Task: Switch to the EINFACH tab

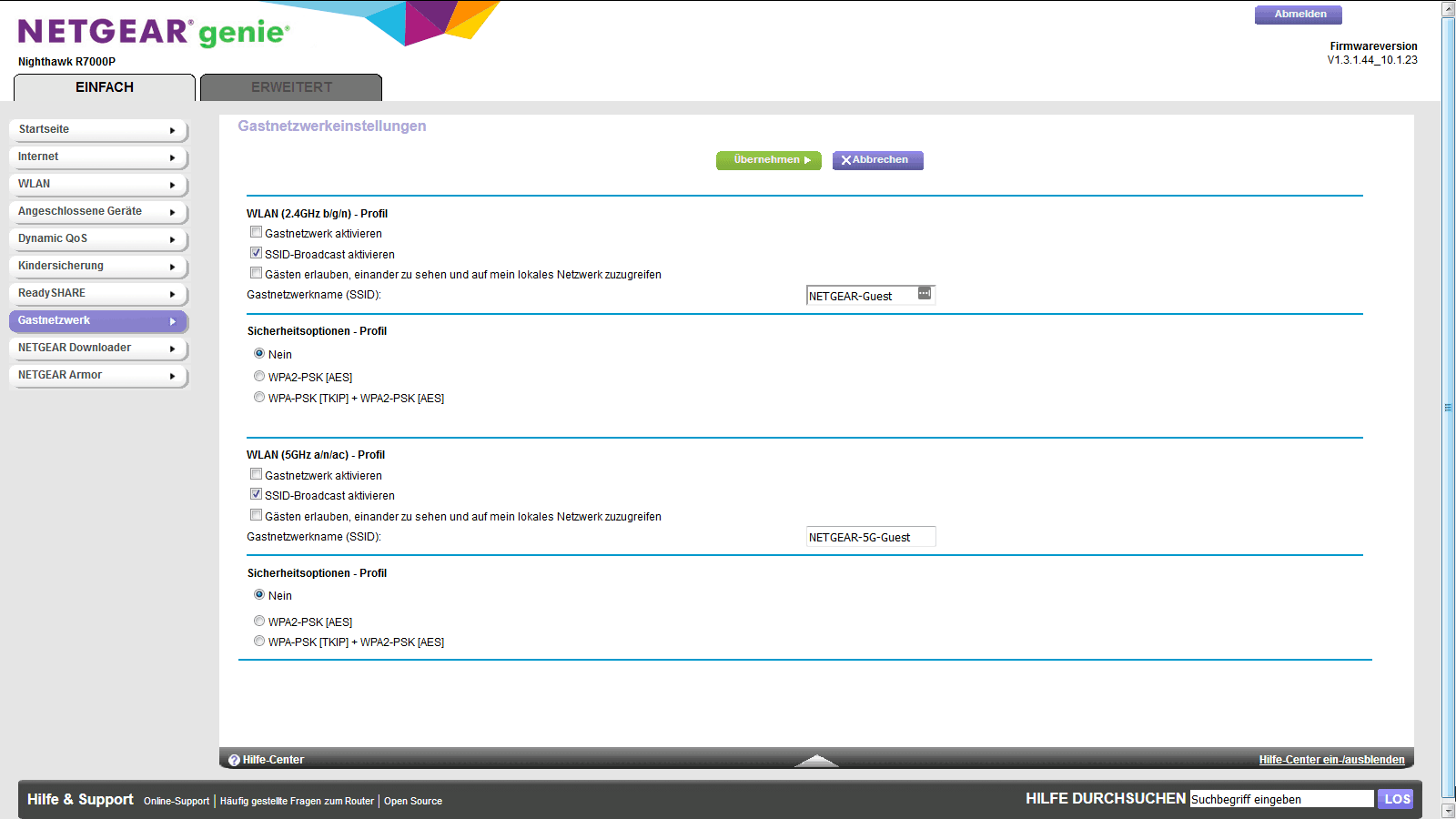Action: [105, 87]
